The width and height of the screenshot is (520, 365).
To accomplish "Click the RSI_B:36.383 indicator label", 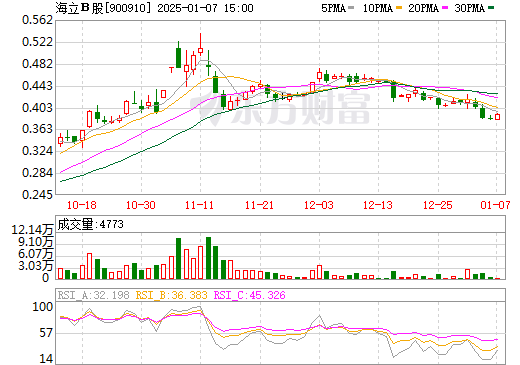I will click(x=172, y=295).
